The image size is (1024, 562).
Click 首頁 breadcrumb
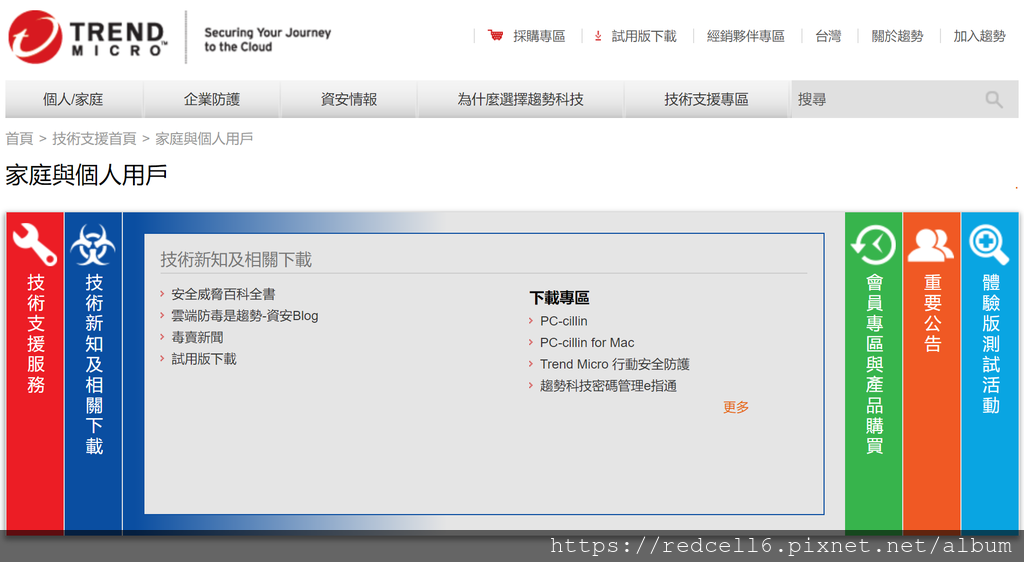(x=19, y=138)
